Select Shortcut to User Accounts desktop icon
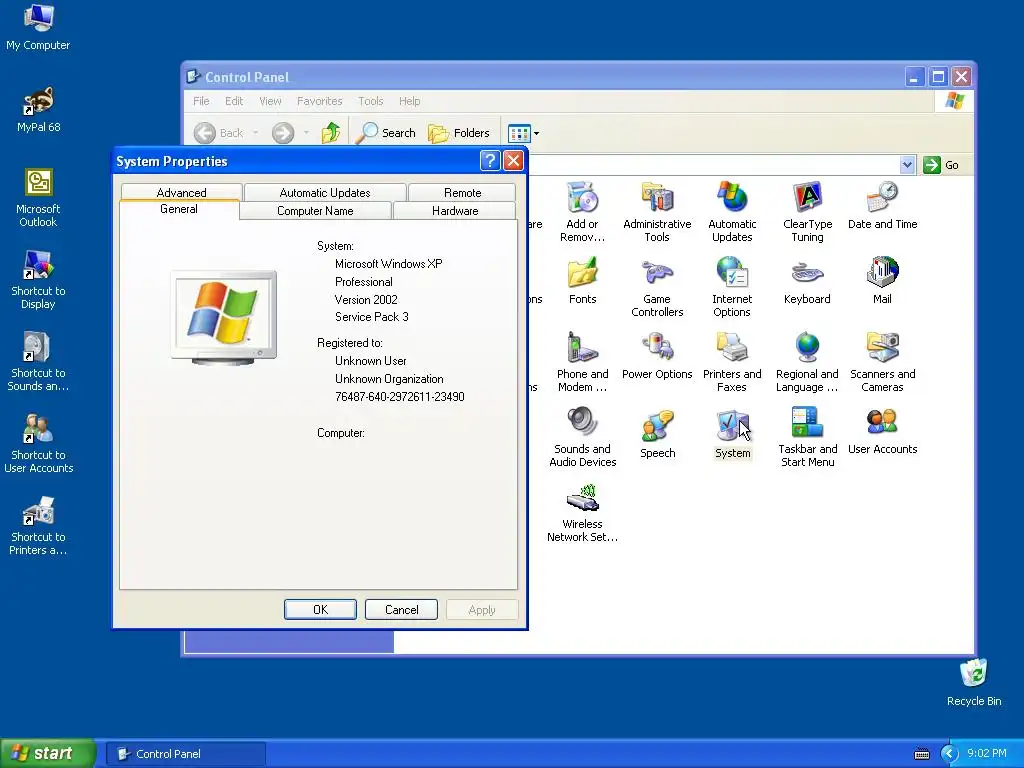Viewport: 1024px width, 768px height. [38, 443]
